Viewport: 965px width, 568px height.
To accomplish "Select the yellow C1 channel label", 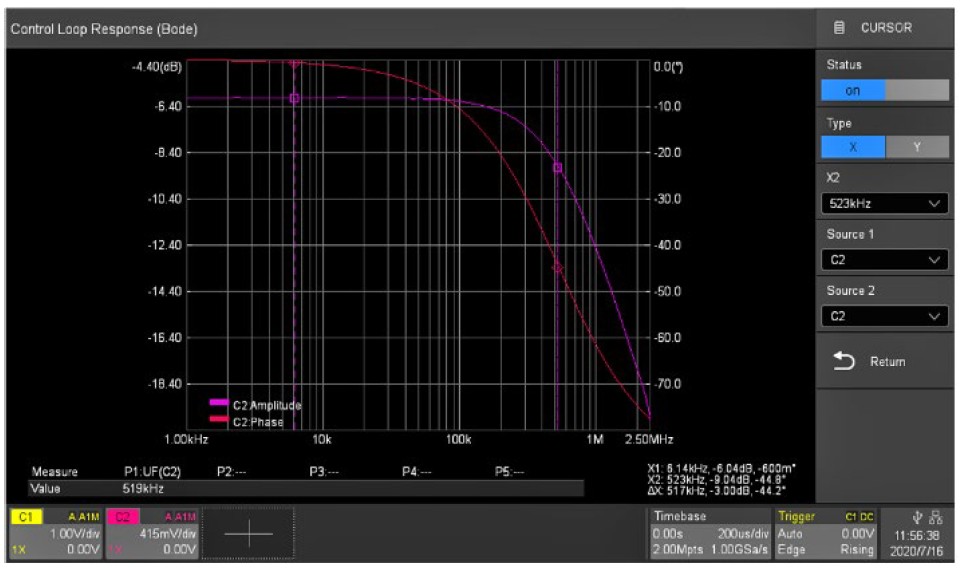I will [22, 517].
